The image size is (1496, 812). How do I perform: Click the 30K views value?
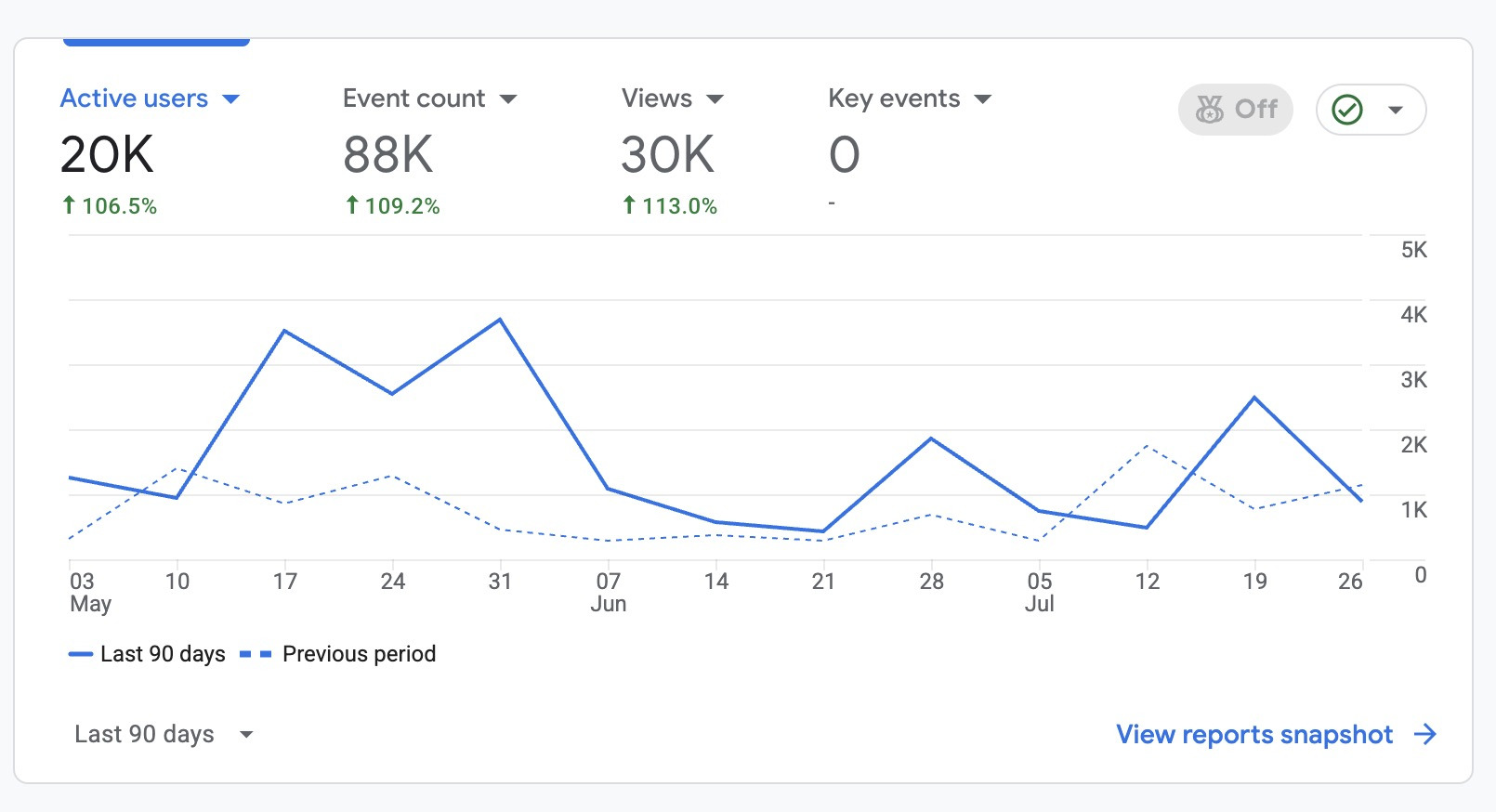coord(668,154)
